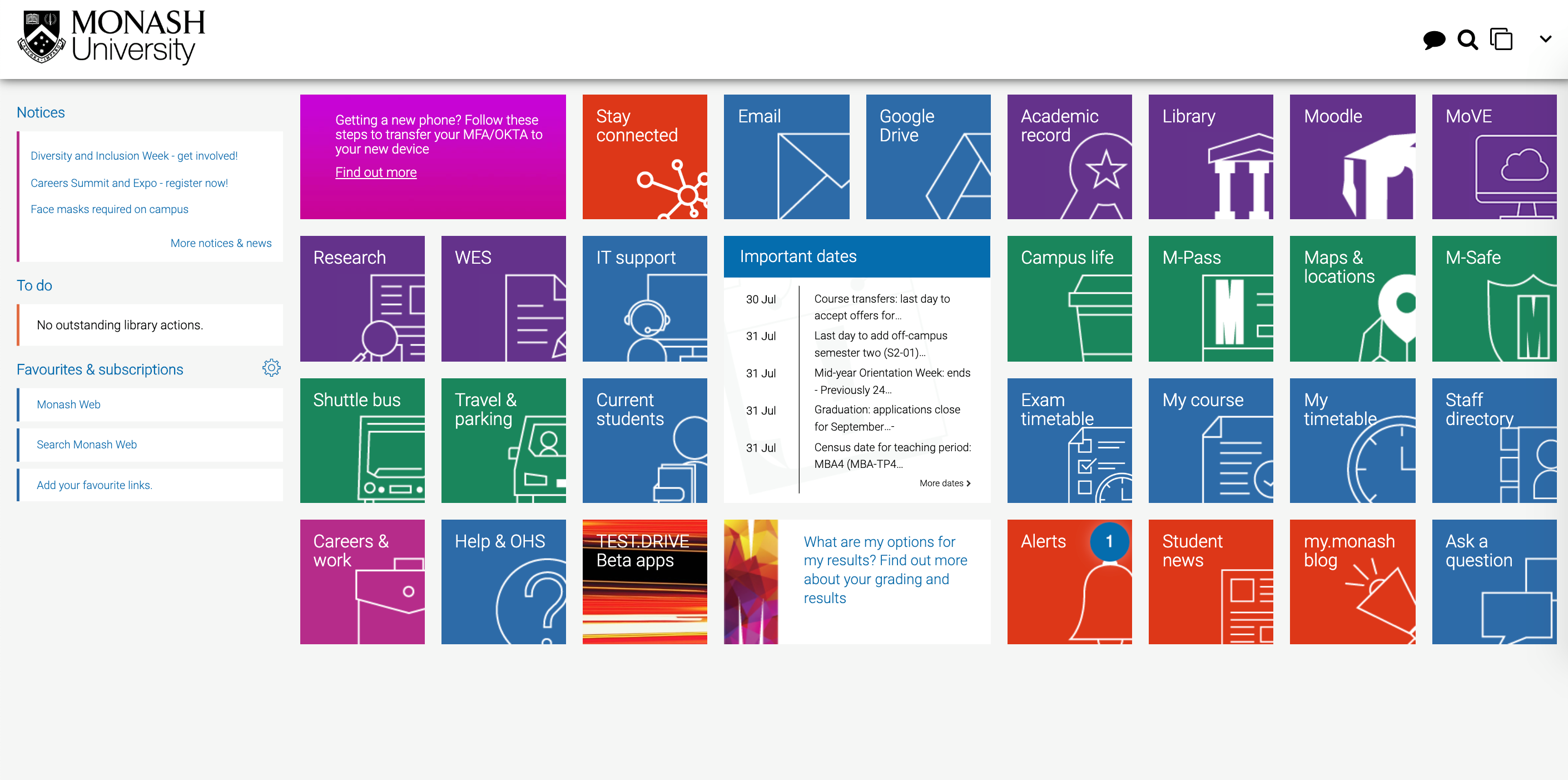Viewport: 1568px width, 780px height.
Task: Open the Stay connected tile
Action: pos(644,156)
